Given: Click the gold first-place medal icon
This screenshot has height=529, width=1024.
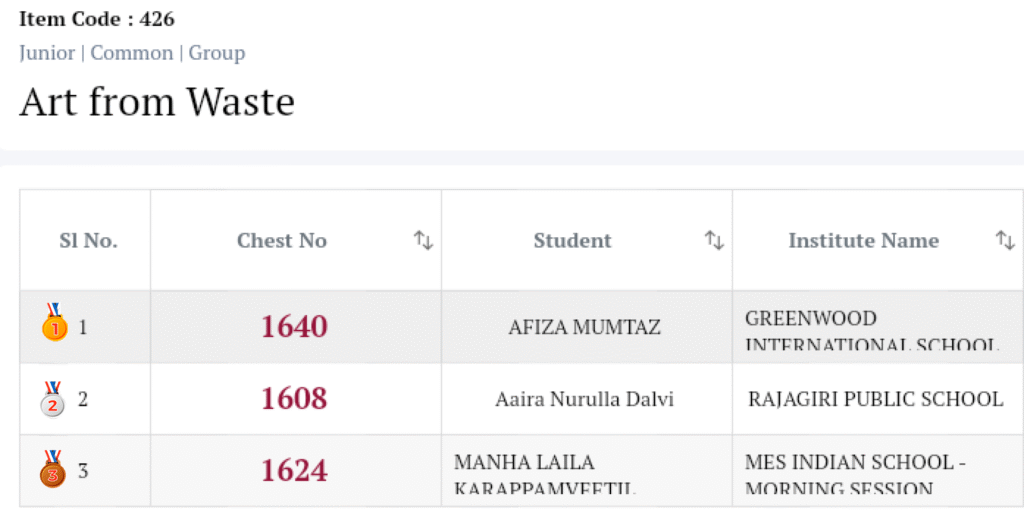Looking at the screenshot, I should (x=53, y=323).
